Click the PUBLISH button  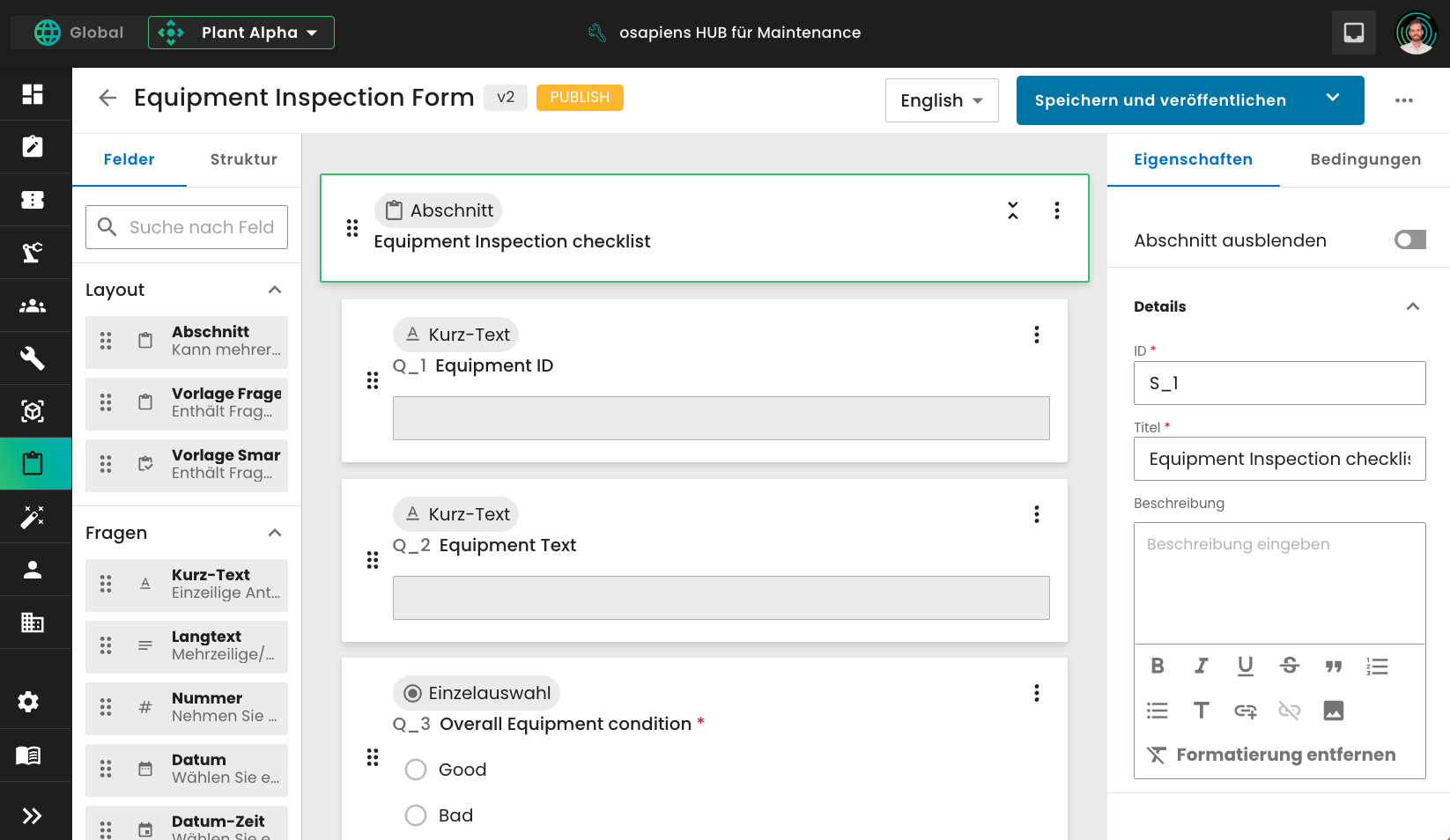click(580, 97)
